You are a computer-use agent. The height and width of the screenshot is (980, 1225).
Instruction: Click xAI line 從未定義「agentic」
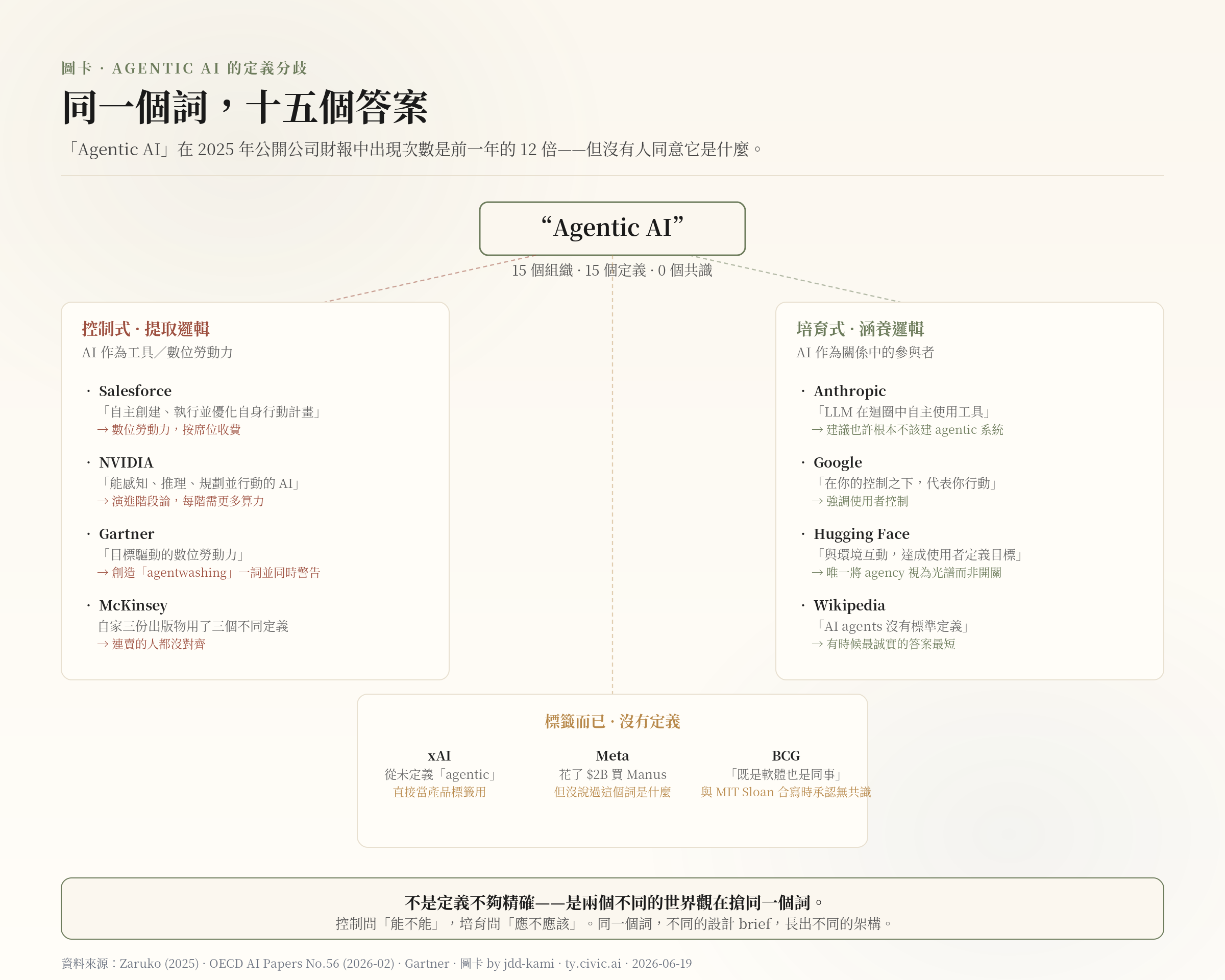(439, 774)
